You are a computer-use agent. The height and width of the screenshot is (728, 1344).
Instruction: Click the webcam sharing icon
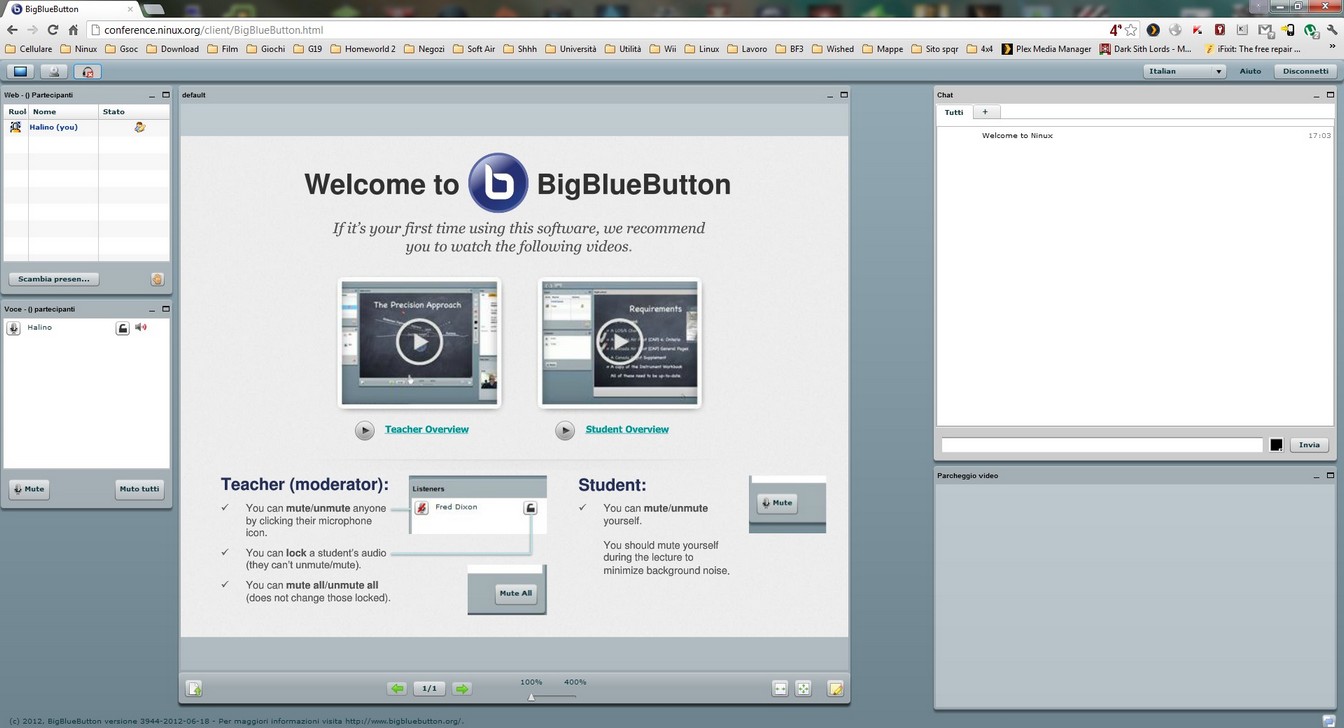[x=54, y=71]
